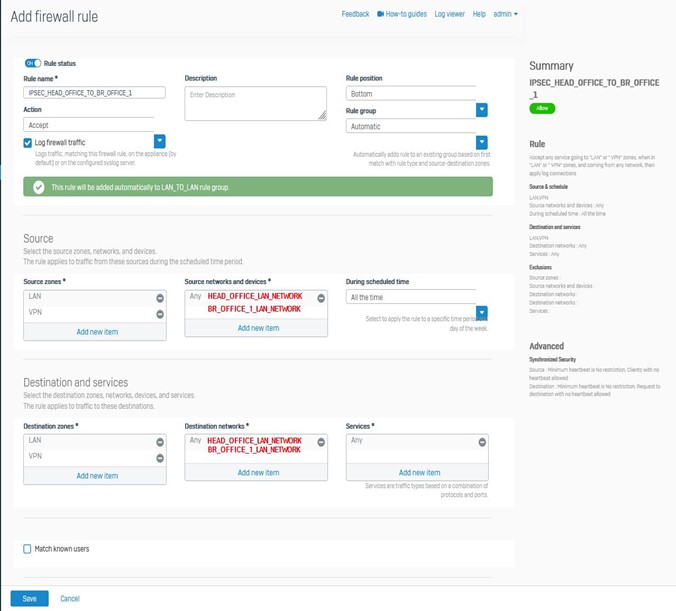This screenshot has height=611, width=676.
Task: Remove LAN from Destination zones
Action: [x=160, y=441]
